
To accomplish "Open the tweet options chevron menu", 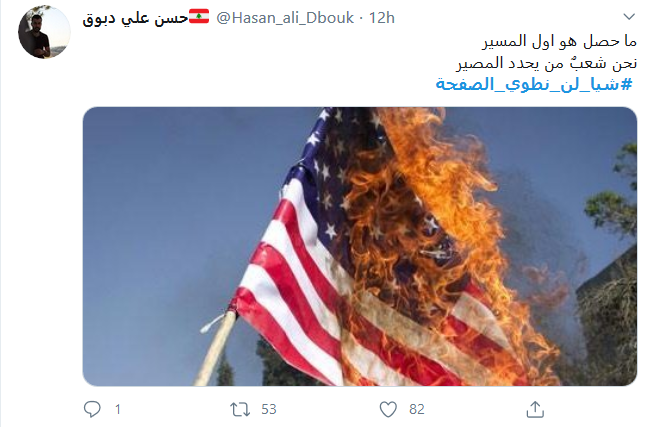I will click(629, 17).
